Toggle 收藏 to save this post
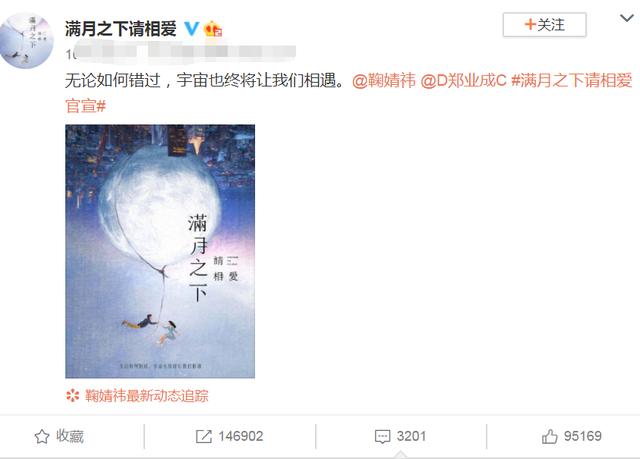This screenshot has width=640, height=459. 59,437
